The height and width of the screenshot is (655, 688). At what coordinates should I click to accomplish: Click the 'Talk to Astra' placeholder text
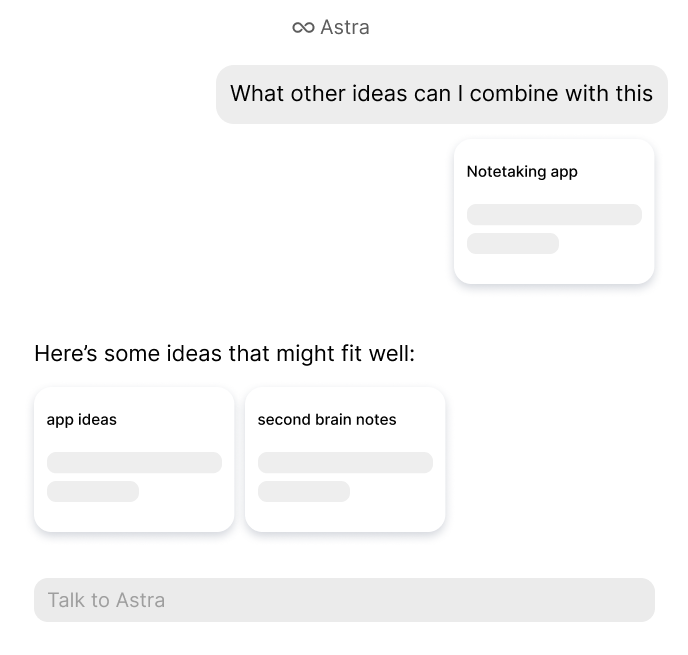tap(106, 600)
